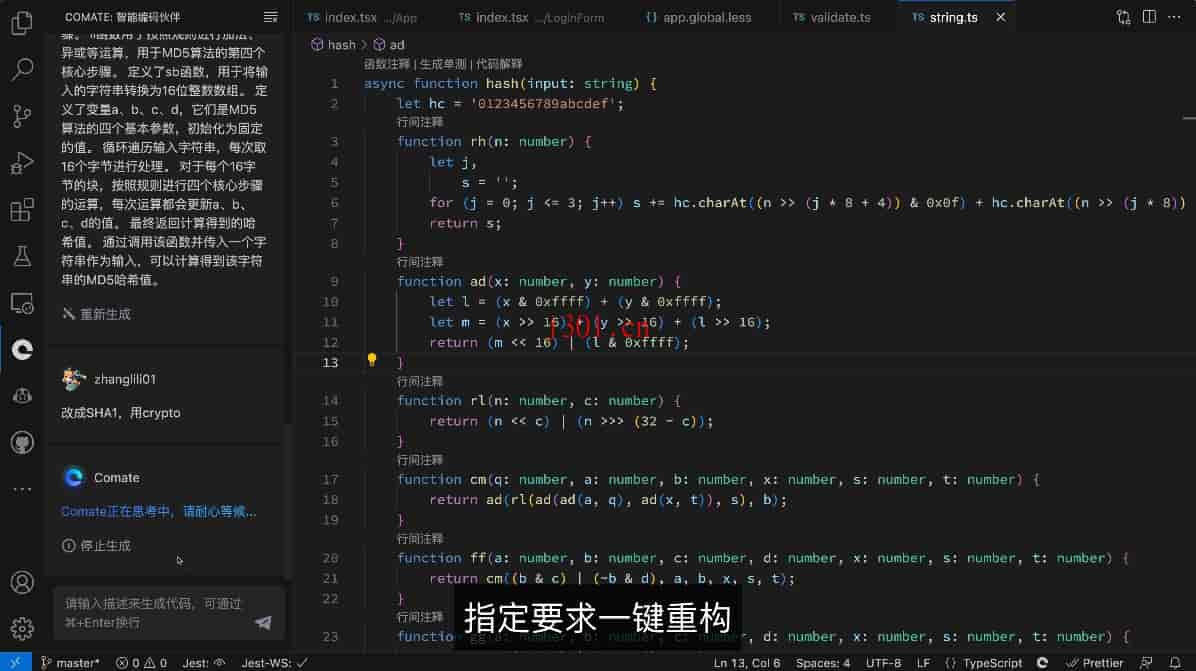Click the master* git branch indicator
The image size is (1196, 671).
pos(70,663)
